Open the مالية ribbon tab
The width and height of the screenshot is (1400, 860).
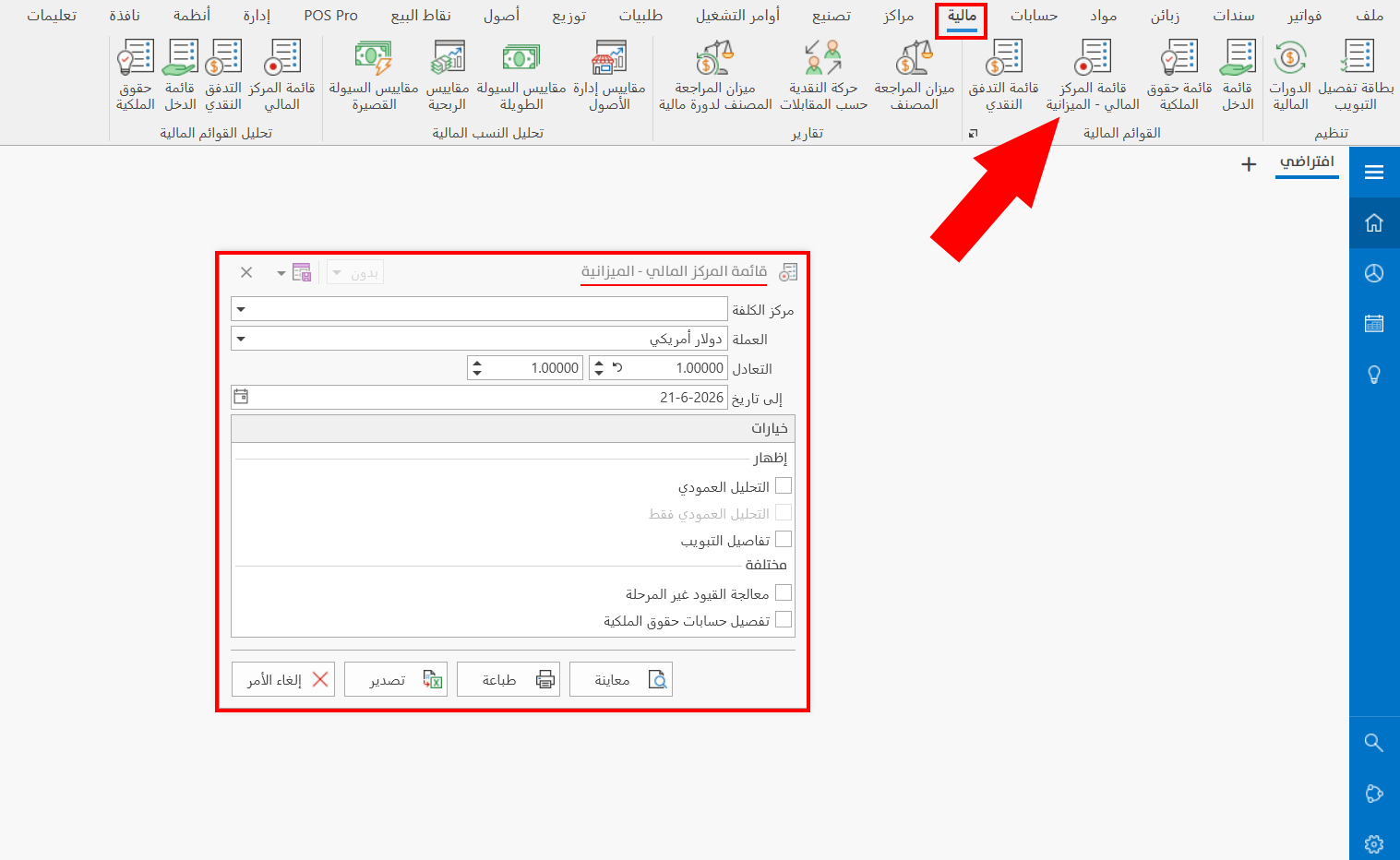coord(962,17)
